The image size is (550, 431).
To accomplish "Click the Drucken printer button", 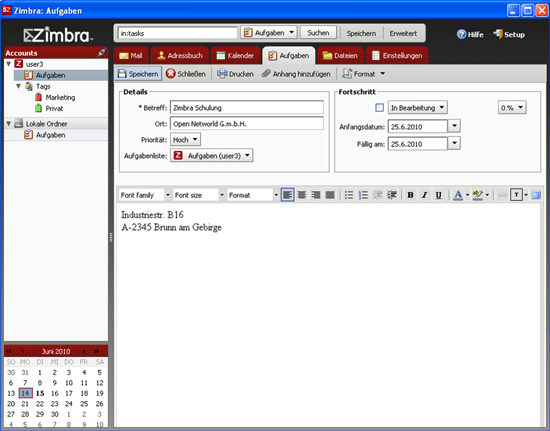I will [235, 74].
